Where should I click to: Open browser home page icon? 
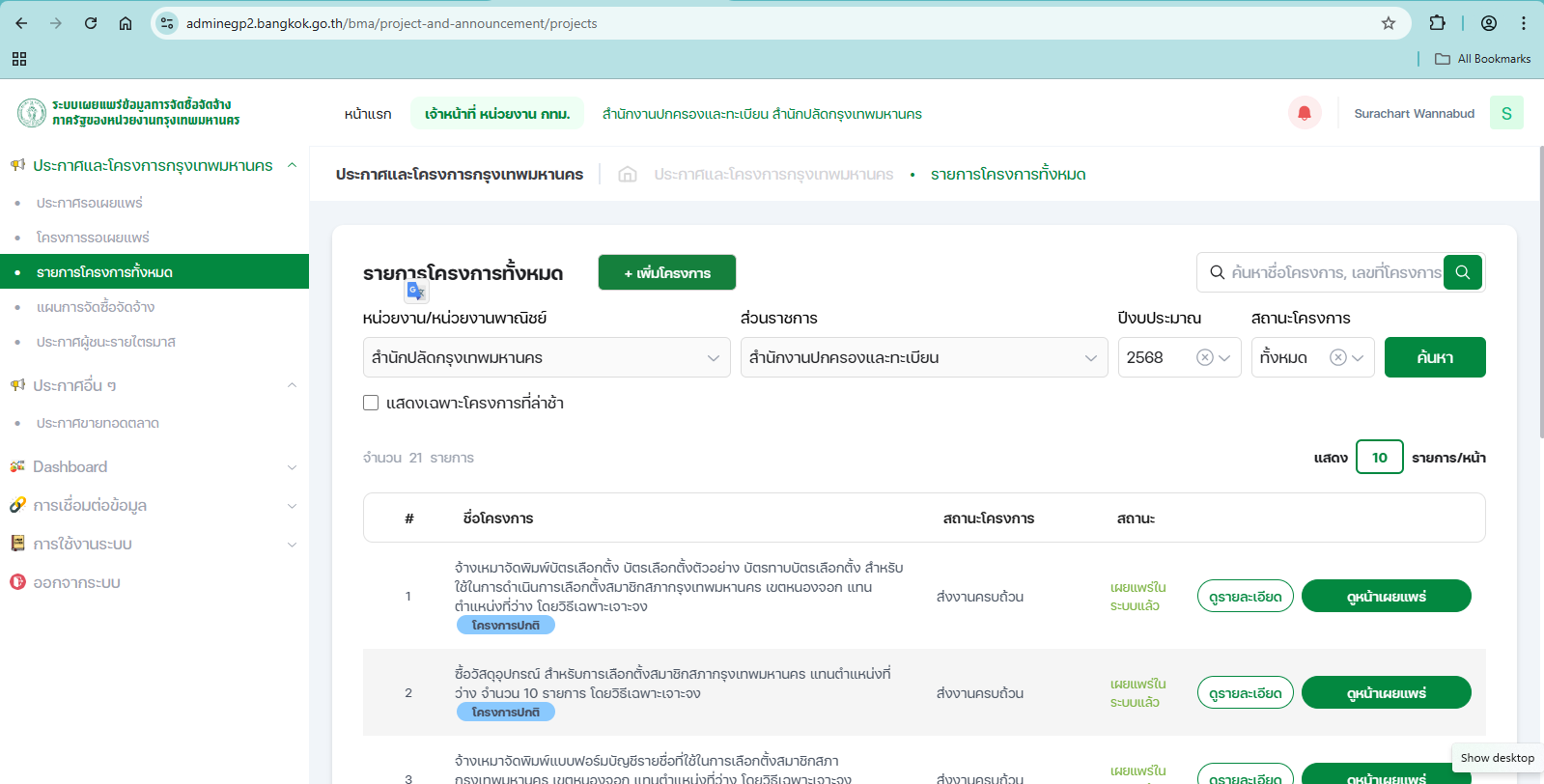coord(126,23)
